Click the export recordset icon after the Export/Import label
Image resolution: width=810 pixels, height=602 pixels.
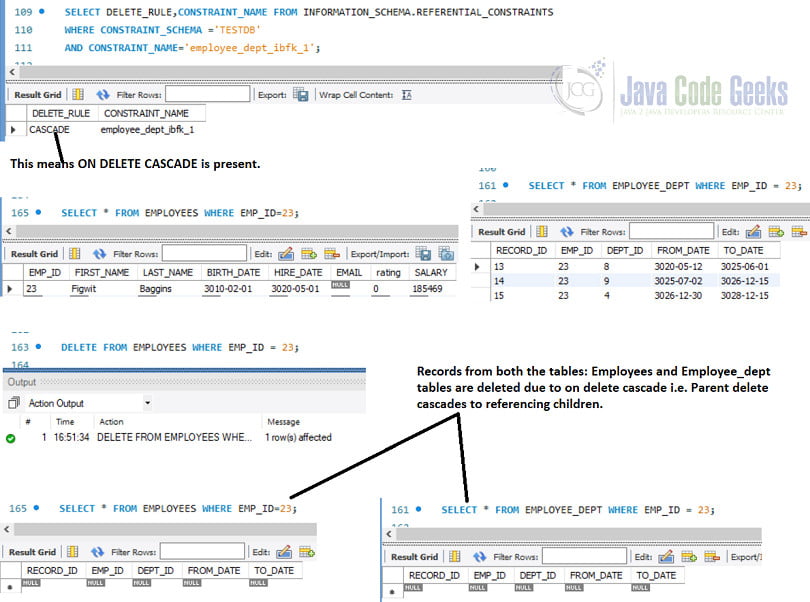423,254
